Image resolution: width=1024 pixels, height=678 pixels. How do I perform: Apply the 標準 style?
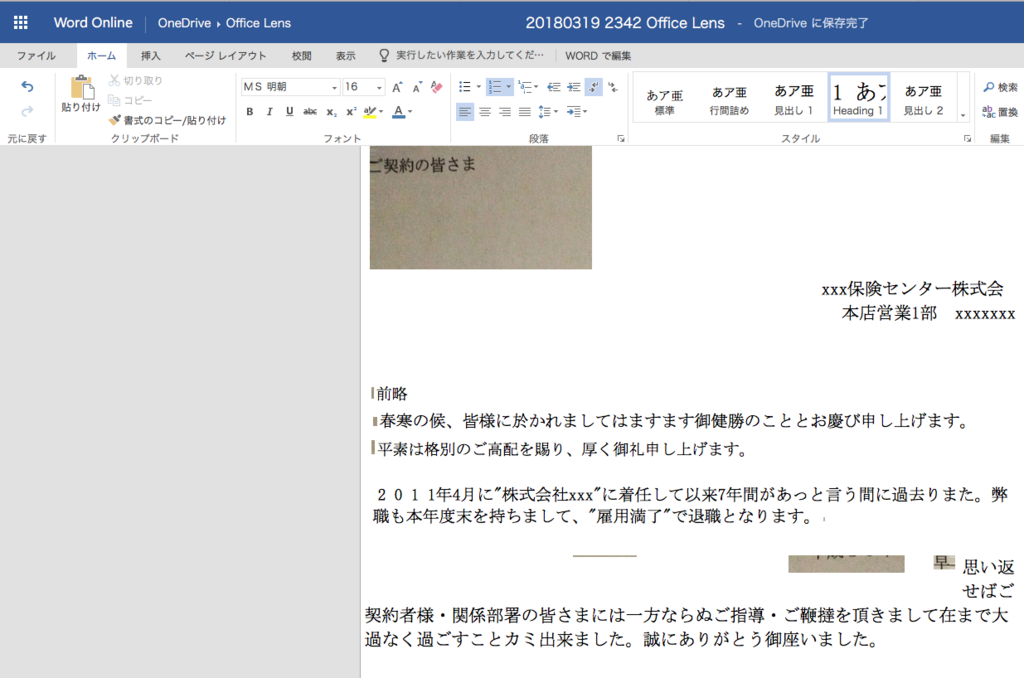(665, 98)
